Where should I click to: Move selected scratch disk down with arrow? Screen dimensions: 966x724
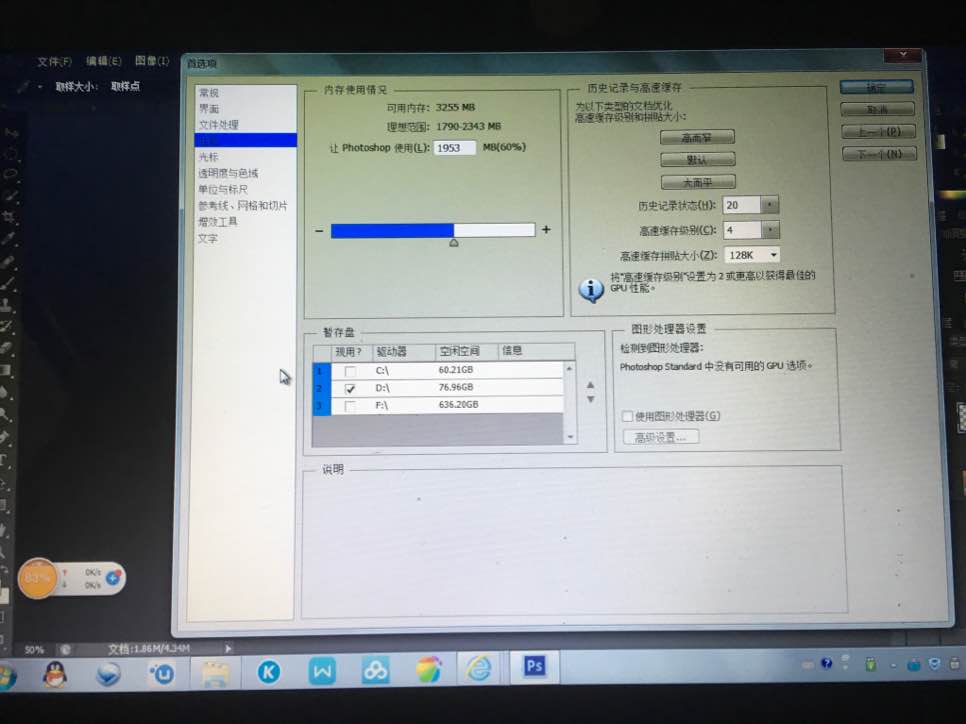pos(590,399)
